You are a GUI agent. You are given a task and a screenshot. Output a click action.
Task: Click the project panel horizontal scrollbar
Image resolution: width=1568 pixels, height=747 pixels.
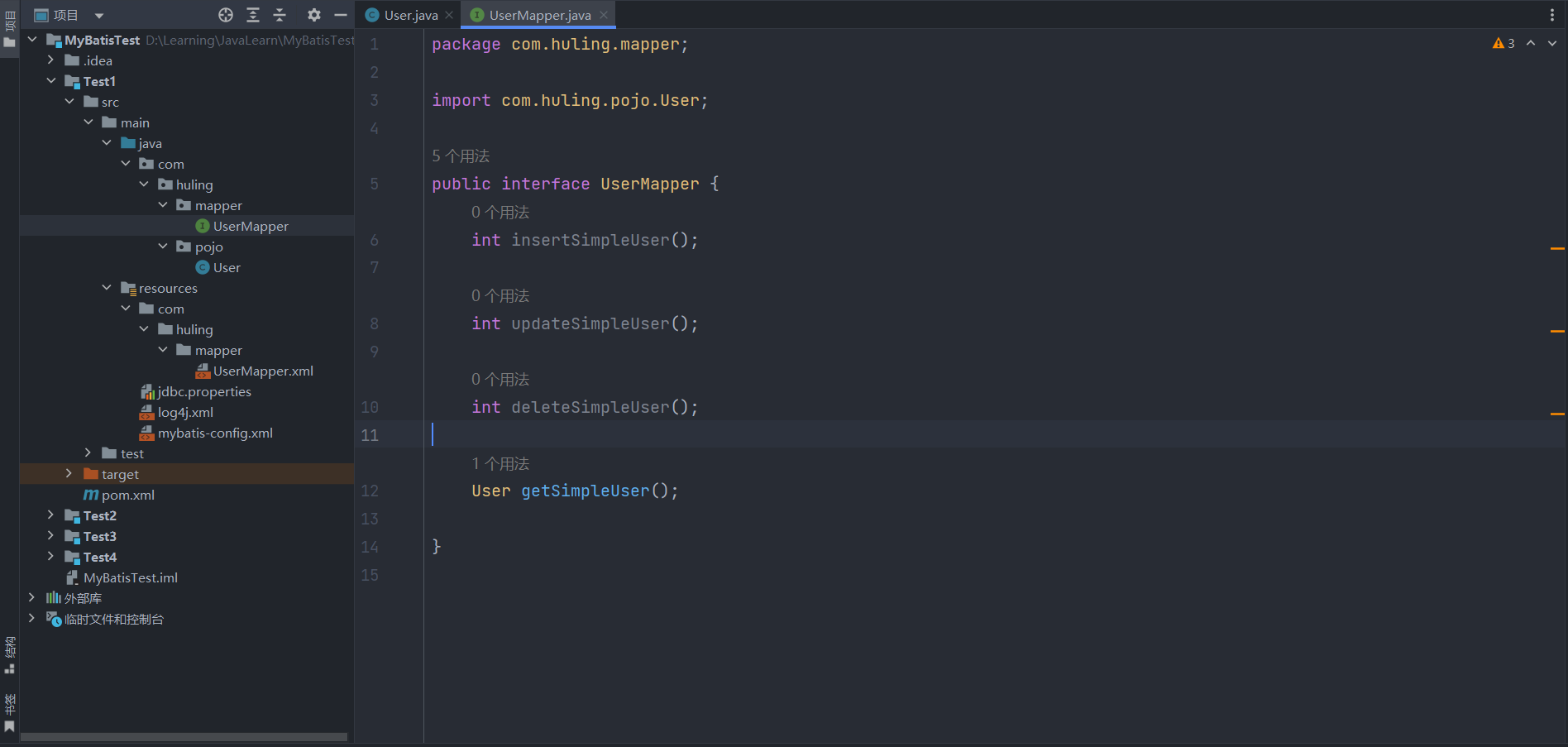[184, 736]
